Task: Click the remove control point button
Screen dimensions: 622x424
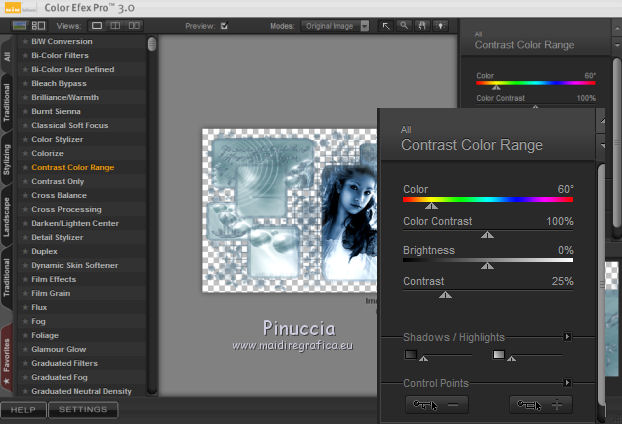Action: pos(437,405)
